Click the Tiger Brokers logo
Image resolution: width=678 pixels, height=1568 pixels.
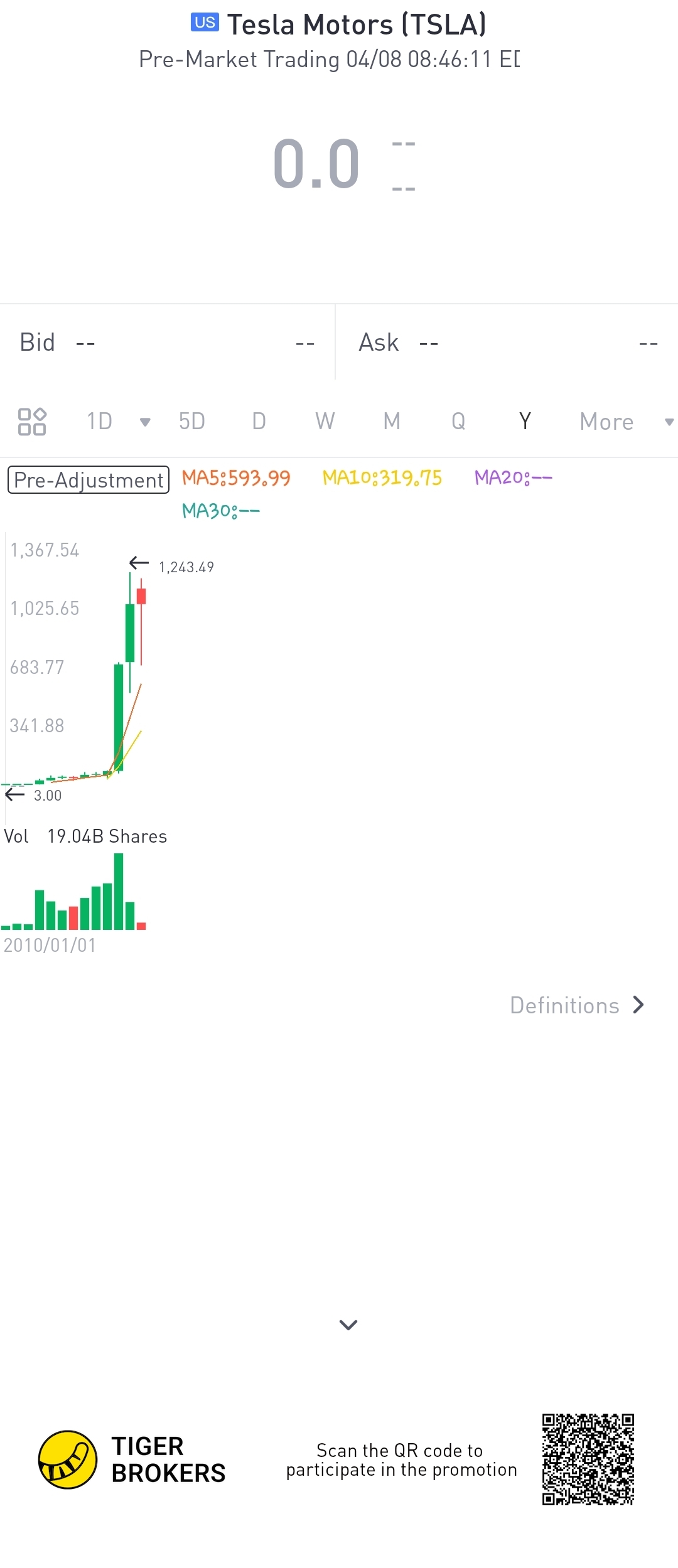[x=68, y=1459]
